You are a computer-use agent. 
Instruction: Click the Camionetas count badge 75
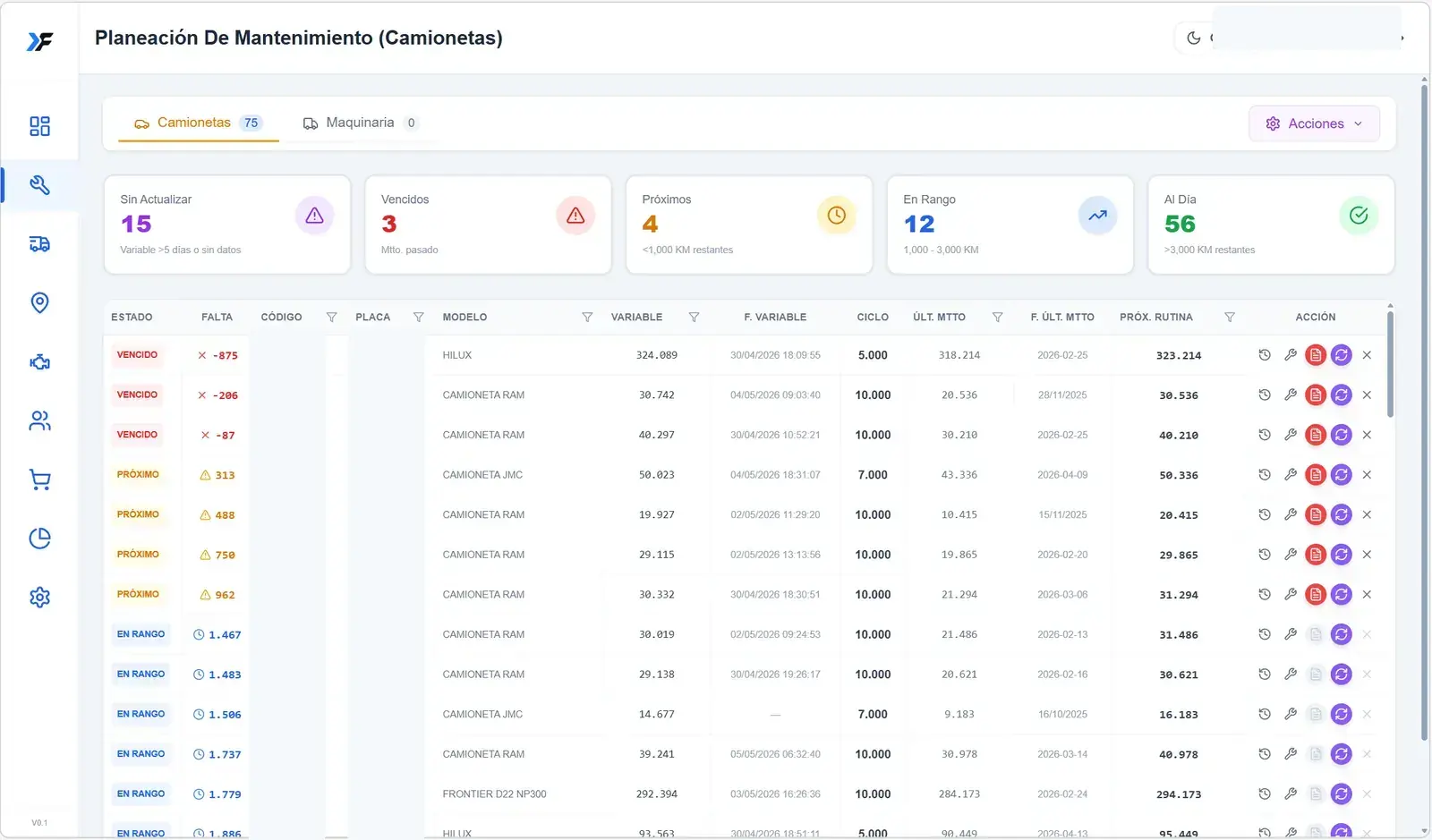coord(251,123)
